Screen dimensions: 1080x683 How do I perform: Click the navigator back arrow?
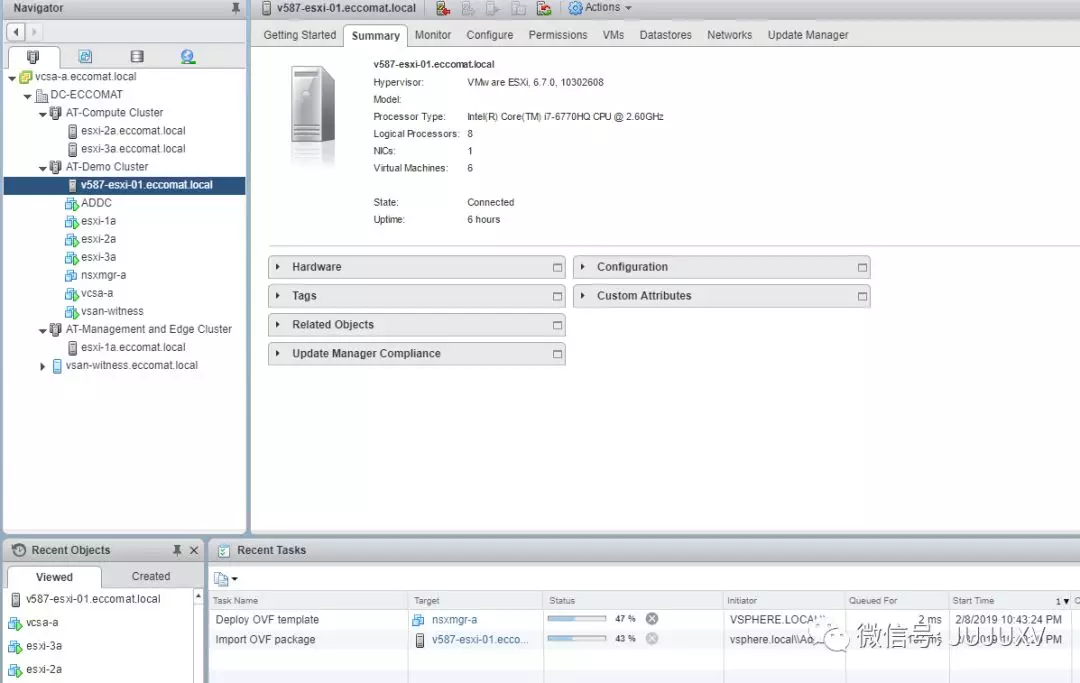[x=16, y=32]
